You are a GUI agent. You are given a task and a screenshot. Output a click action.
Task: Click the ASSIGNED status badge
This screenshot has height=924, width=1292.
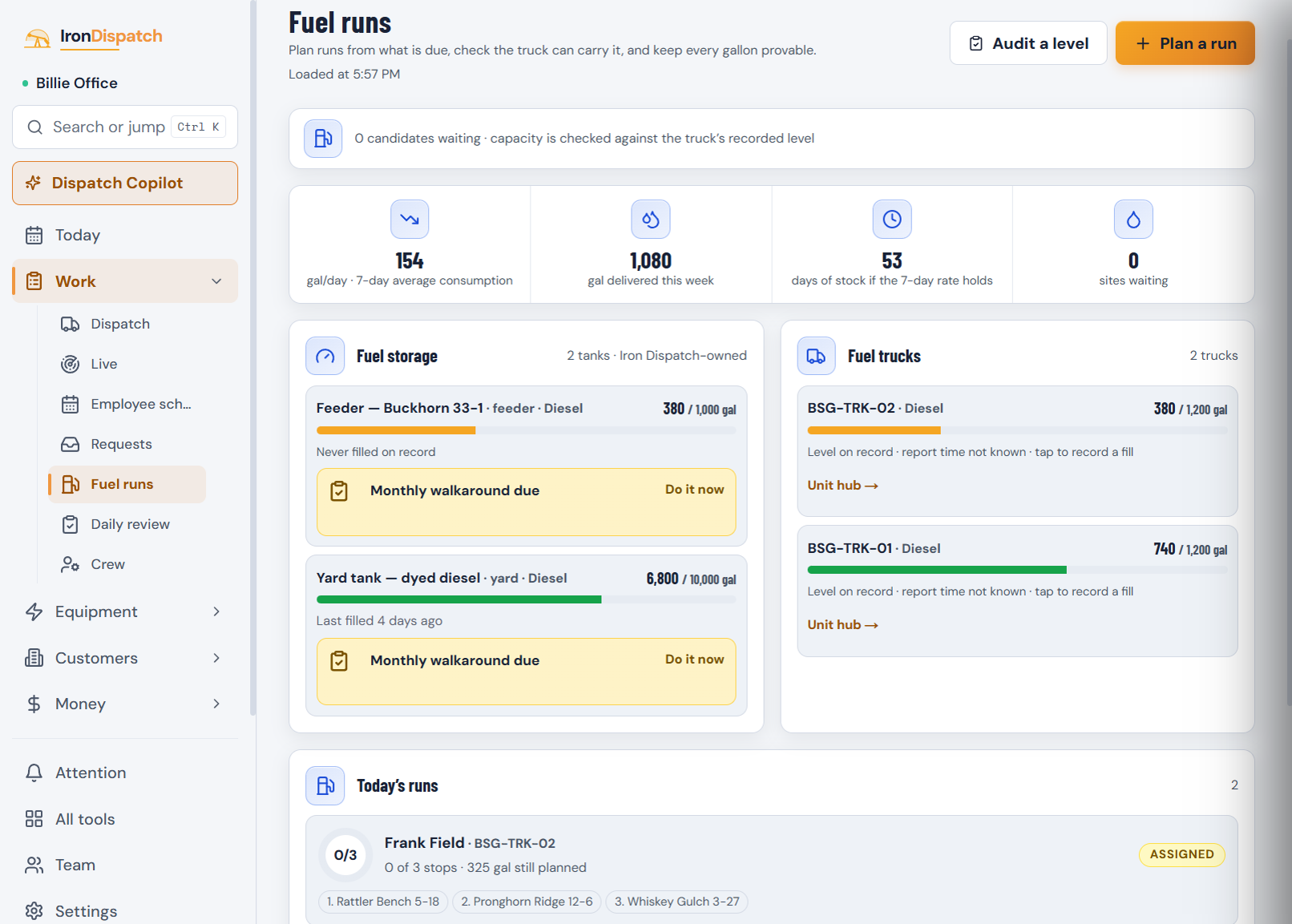[1181, 855]
